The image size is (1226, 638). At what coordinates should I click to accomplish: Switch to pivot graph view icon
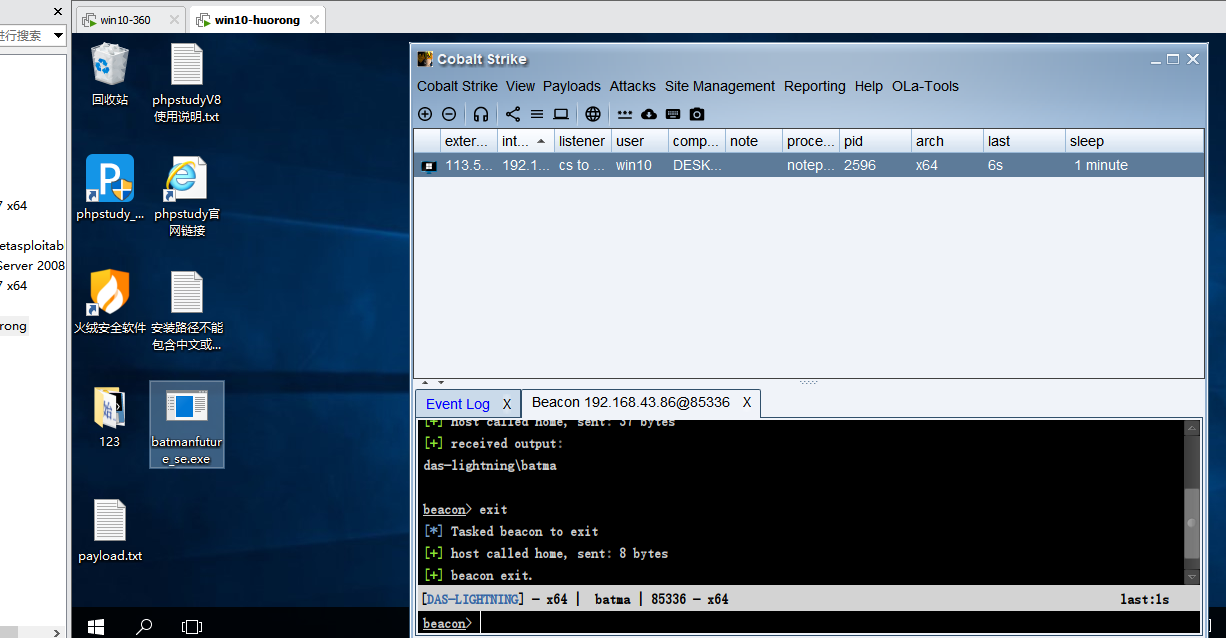point(513,114)
